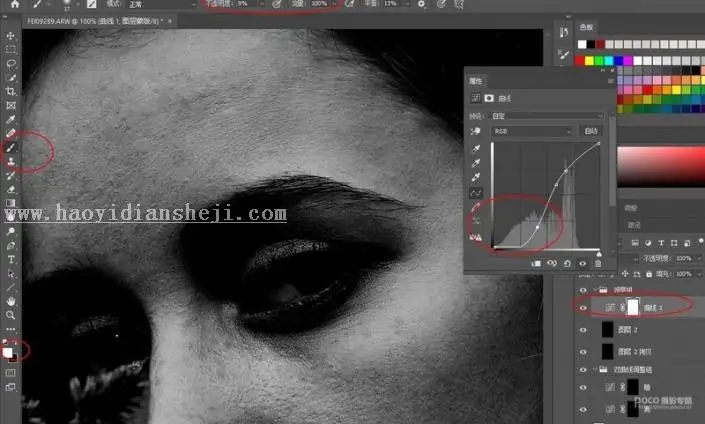Close the FEI09289.ARW document tab
Image resolution: width=705 pixels, height=424 pixels.
[x=170, y=21]
